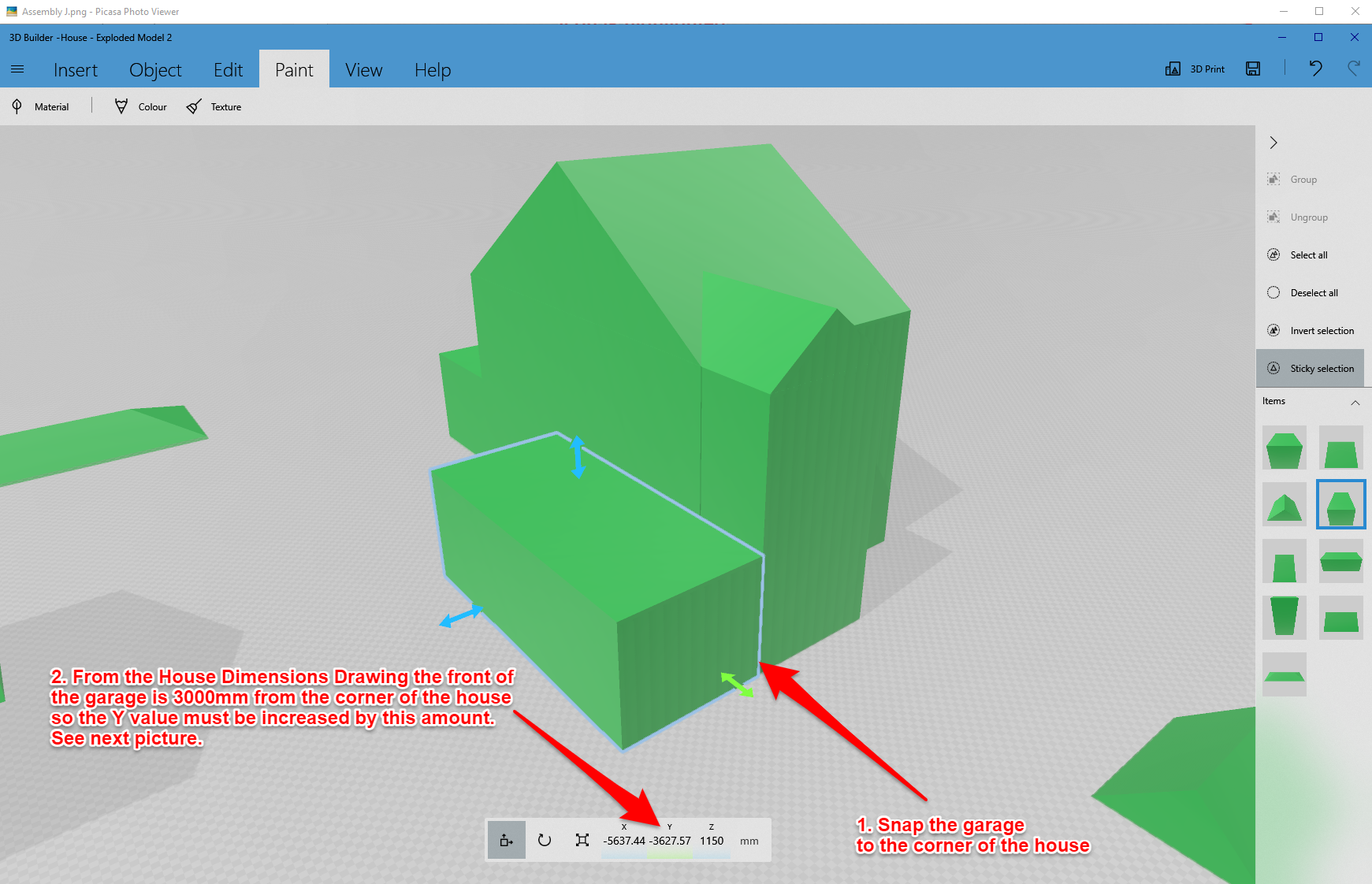Pick the Colour paint tool
The image size is (1372, 884).
pos(141,107)
